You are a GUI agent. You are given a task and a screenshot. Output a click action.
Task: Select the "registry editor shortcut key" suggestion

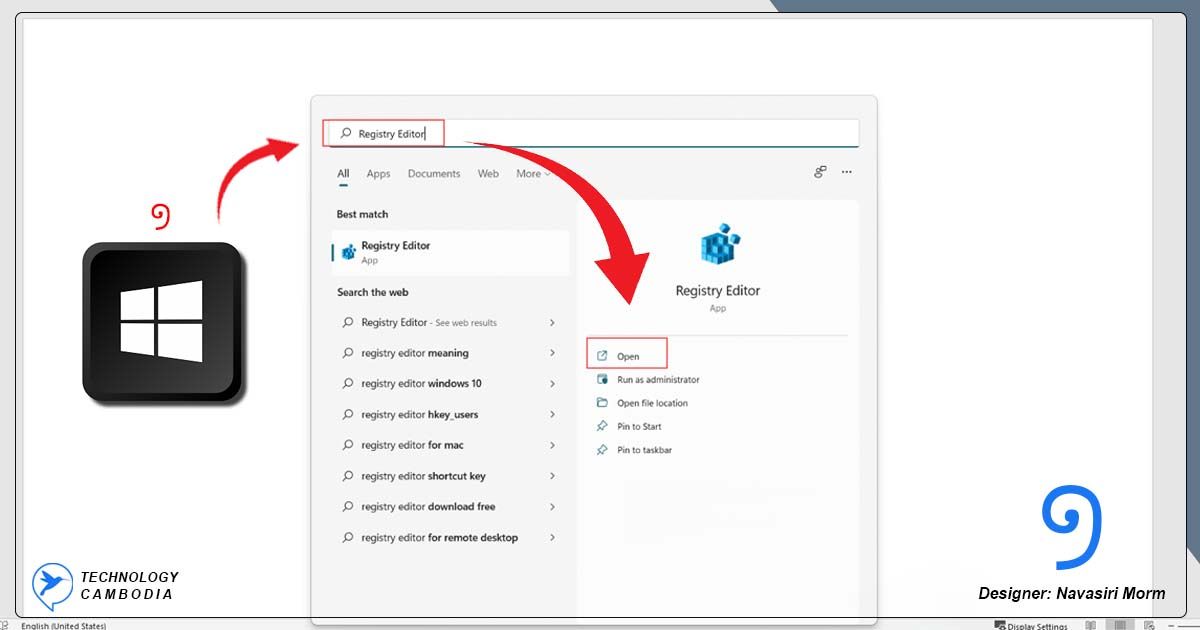[450, 476]
